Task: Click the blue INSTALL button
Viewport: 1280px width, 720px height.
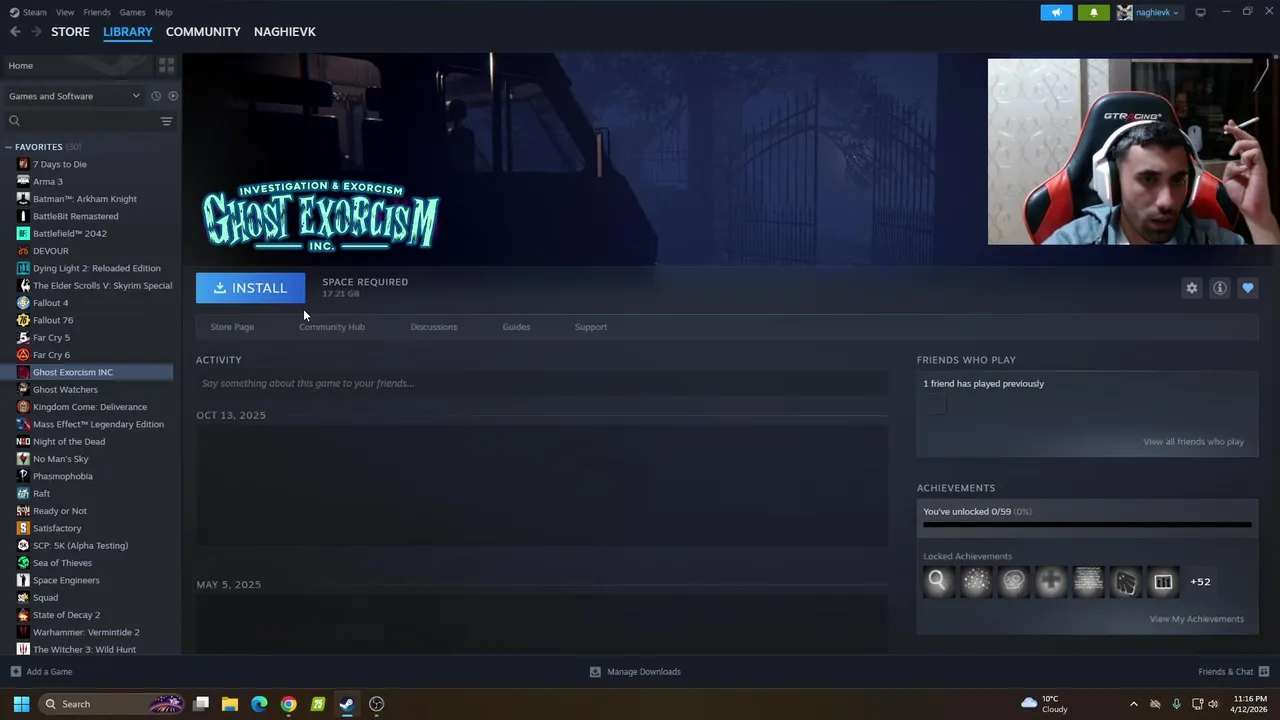Action: 250,288
